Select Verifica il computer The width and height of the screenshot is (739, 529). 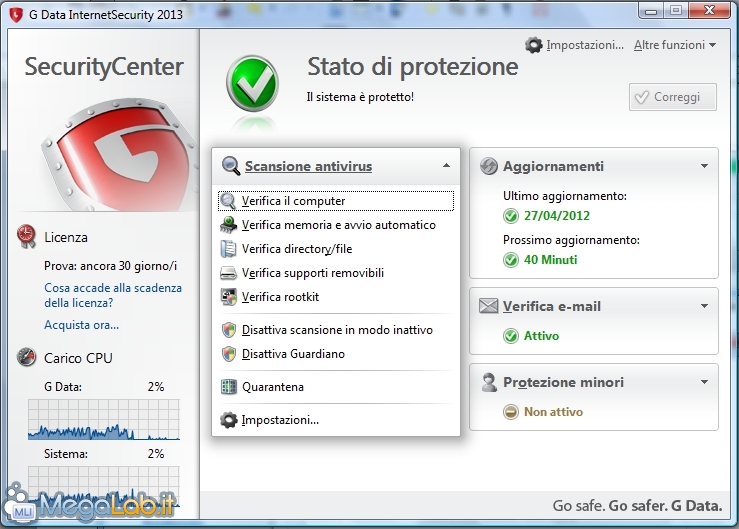point(336,201)
